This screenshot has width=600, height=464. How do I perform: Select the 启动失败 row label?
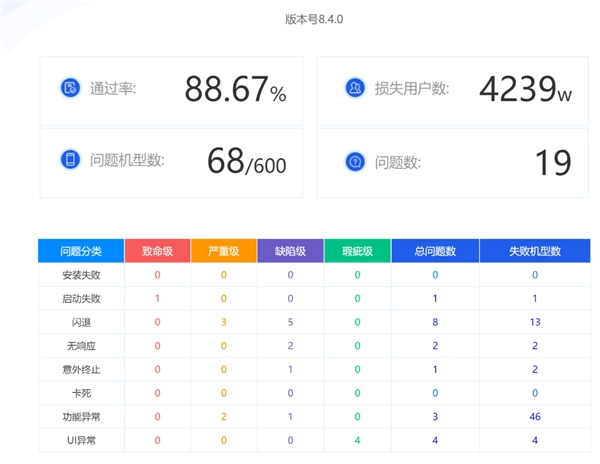coord(81,299)
